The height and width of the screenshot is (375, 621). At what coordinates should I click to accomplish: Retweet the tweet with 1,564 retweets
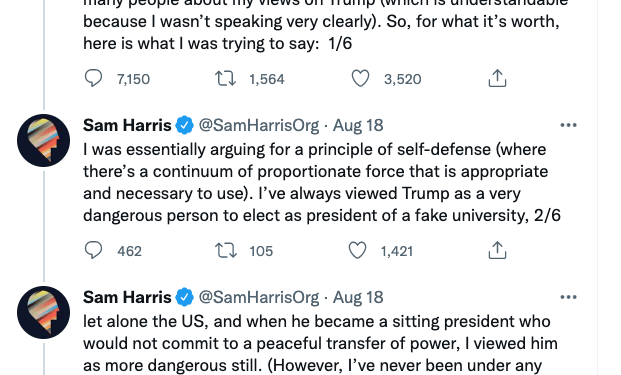pos(225,78)
